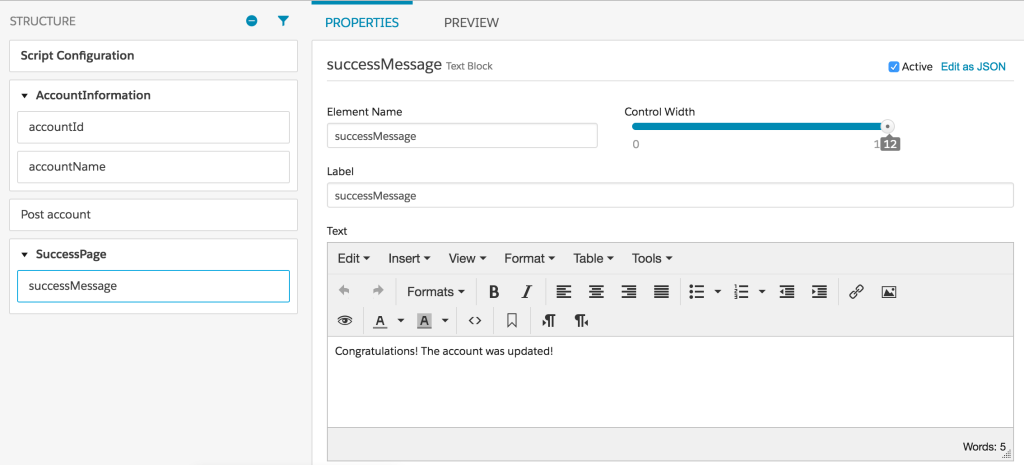Collapse the AccountInformation section
The height and width of the screenshot is (465, 1024).
click(24, 96)
